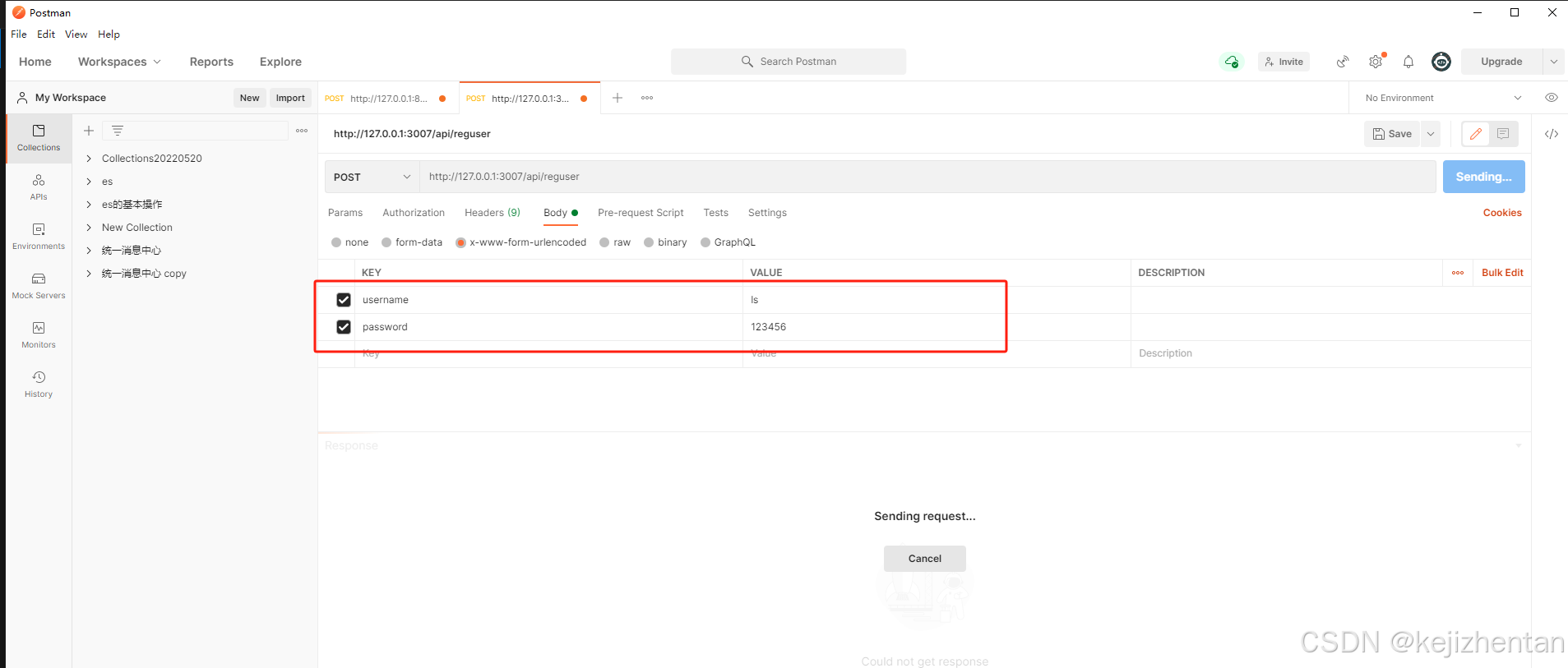Screen dimensions: 1568x668
Task: Expand the es collection
Action: pyautogui.click(x=89, y=182)
